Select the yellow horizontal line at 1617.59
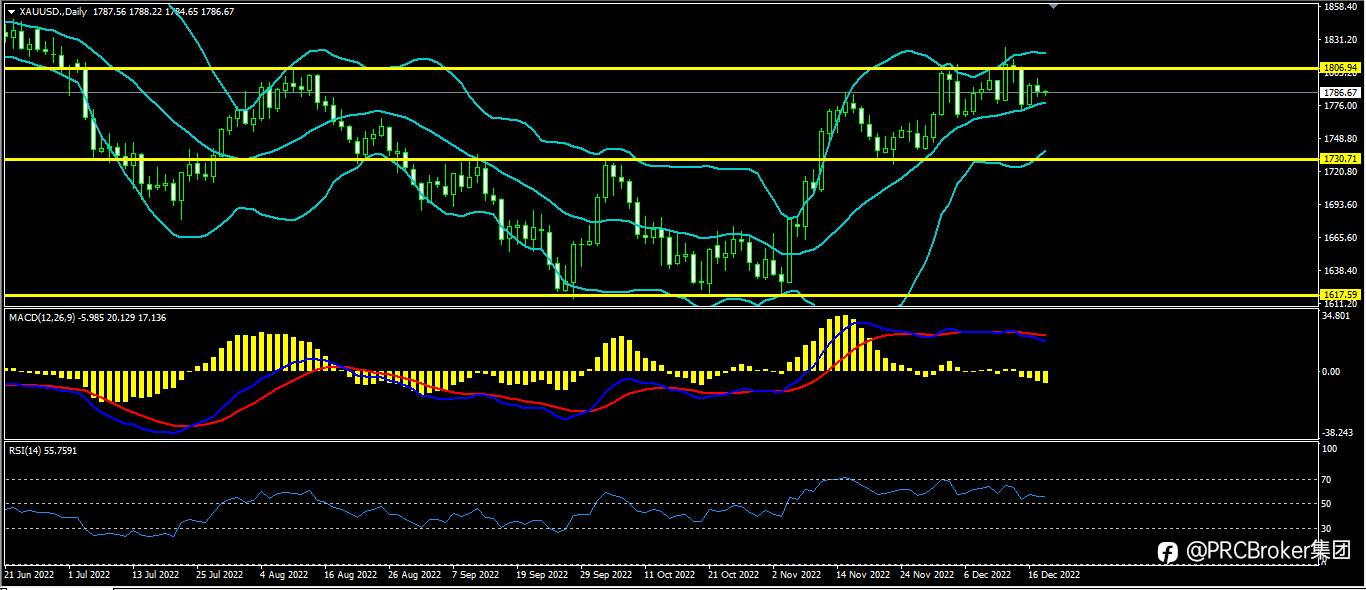This screenshot has width=1366, height=590. pyautogui.click(x=660, y=294)
